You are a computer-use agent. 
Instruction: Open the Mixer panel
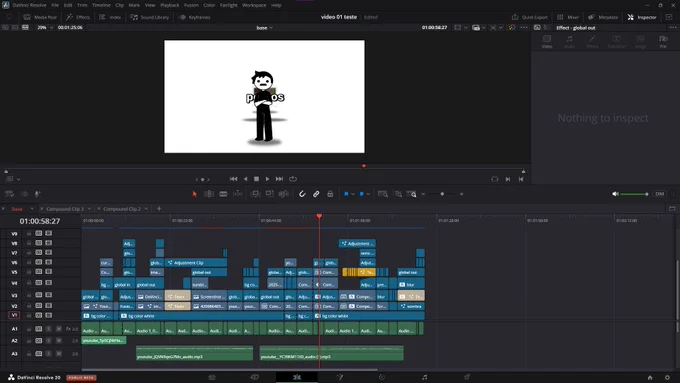click(x=568, y=17)
